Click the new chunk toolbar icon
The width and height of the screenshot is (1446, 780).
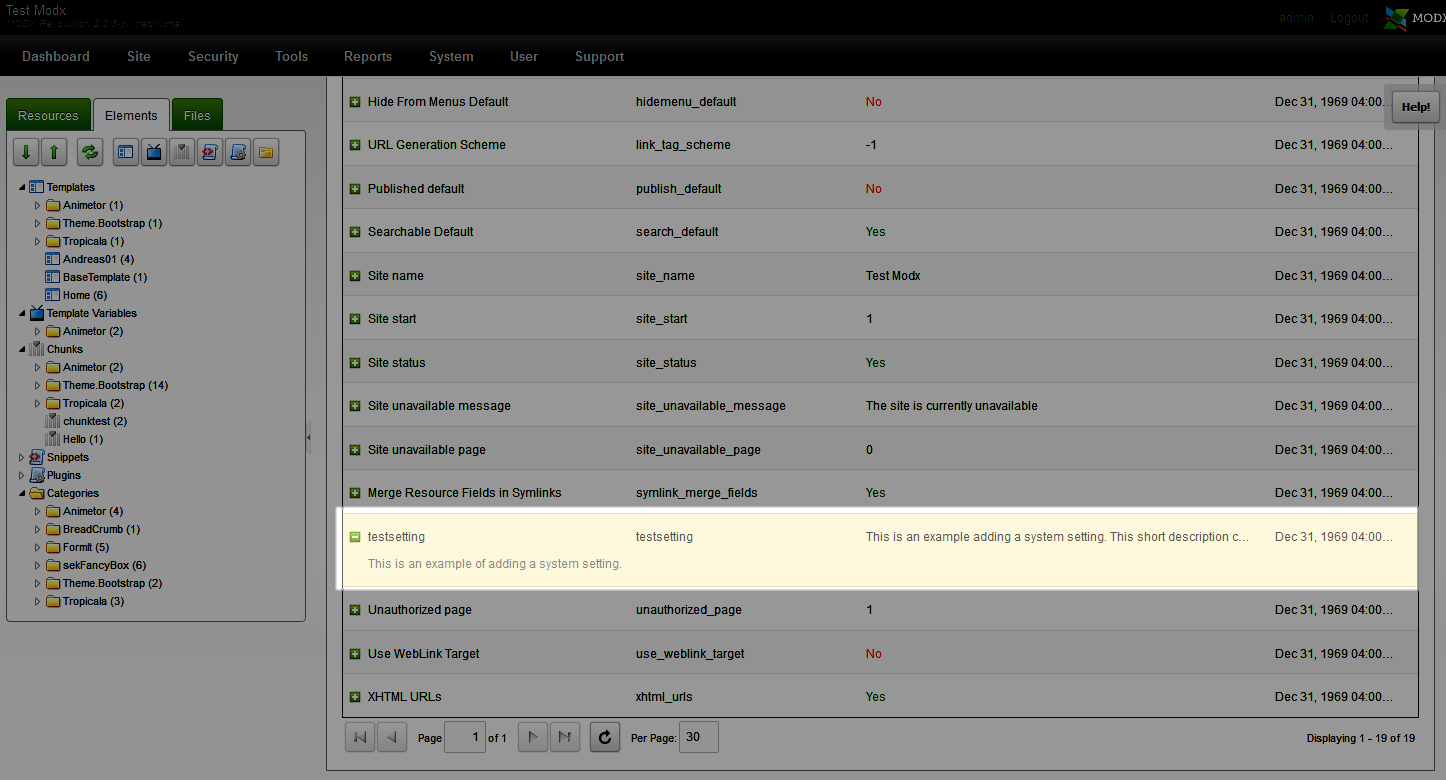point(182,152)
